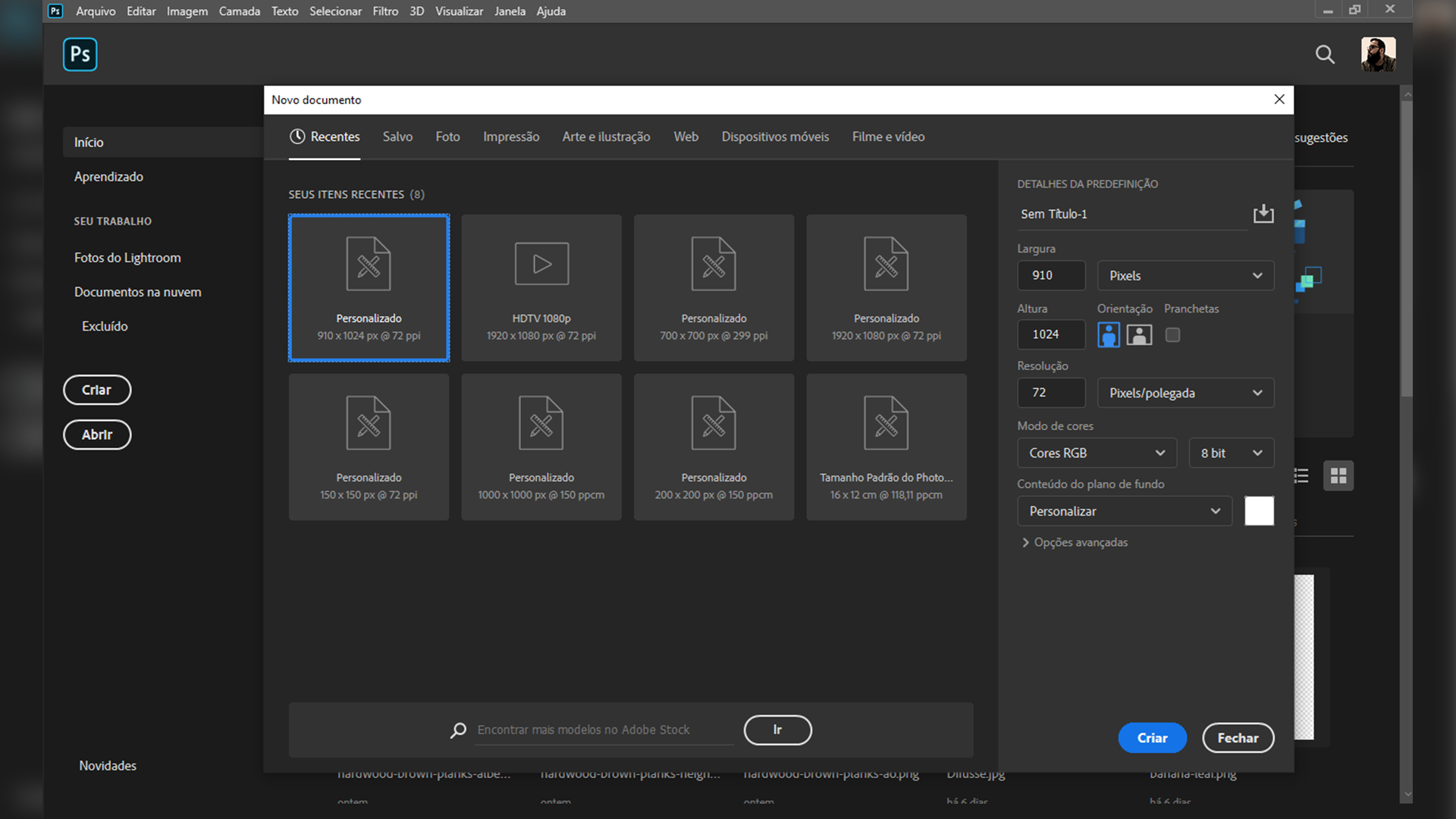Open the Cores RGB color mode dropdown
This screenshot has width=1456, height=819.
click(x=1097, y=453)
